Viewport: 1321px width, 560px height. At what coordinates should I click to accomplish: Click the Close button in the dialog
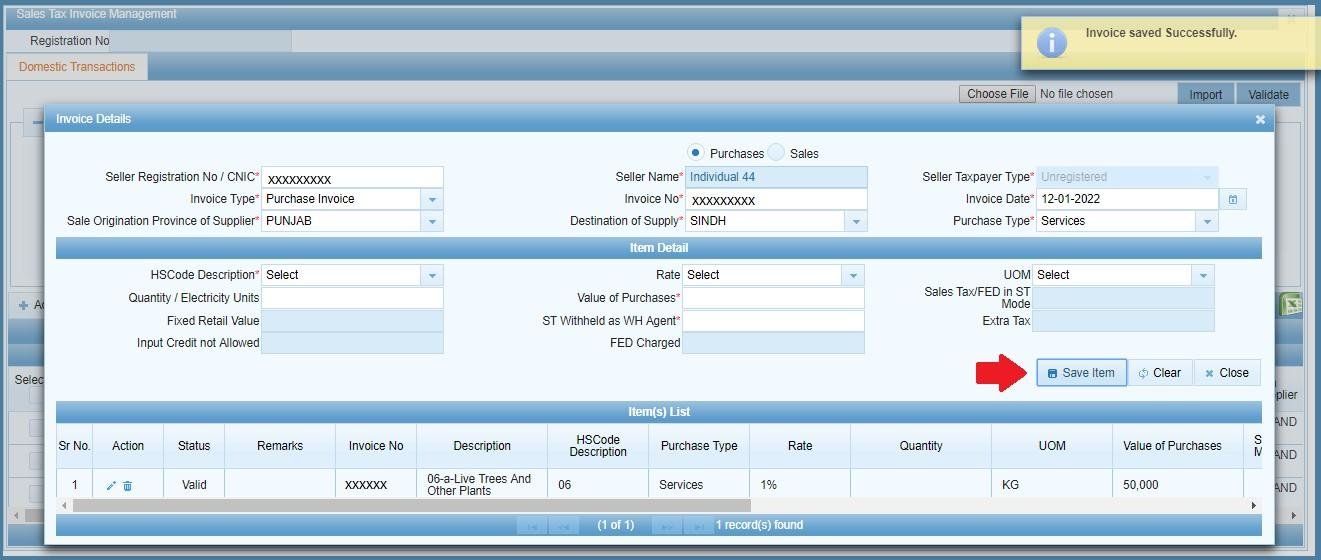click(1227, 373)
